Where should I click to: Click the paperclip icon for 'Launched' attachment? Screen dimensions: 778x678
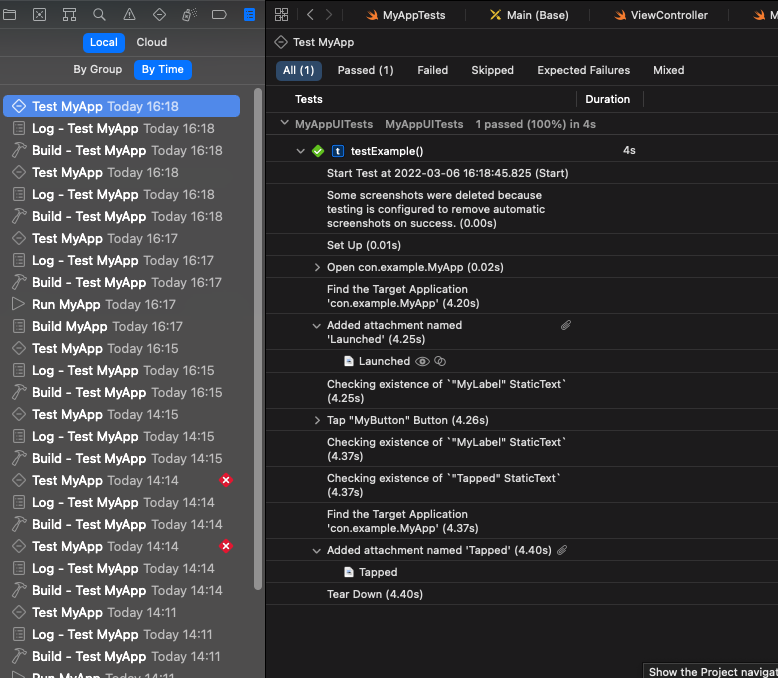[x=566, y=325]
